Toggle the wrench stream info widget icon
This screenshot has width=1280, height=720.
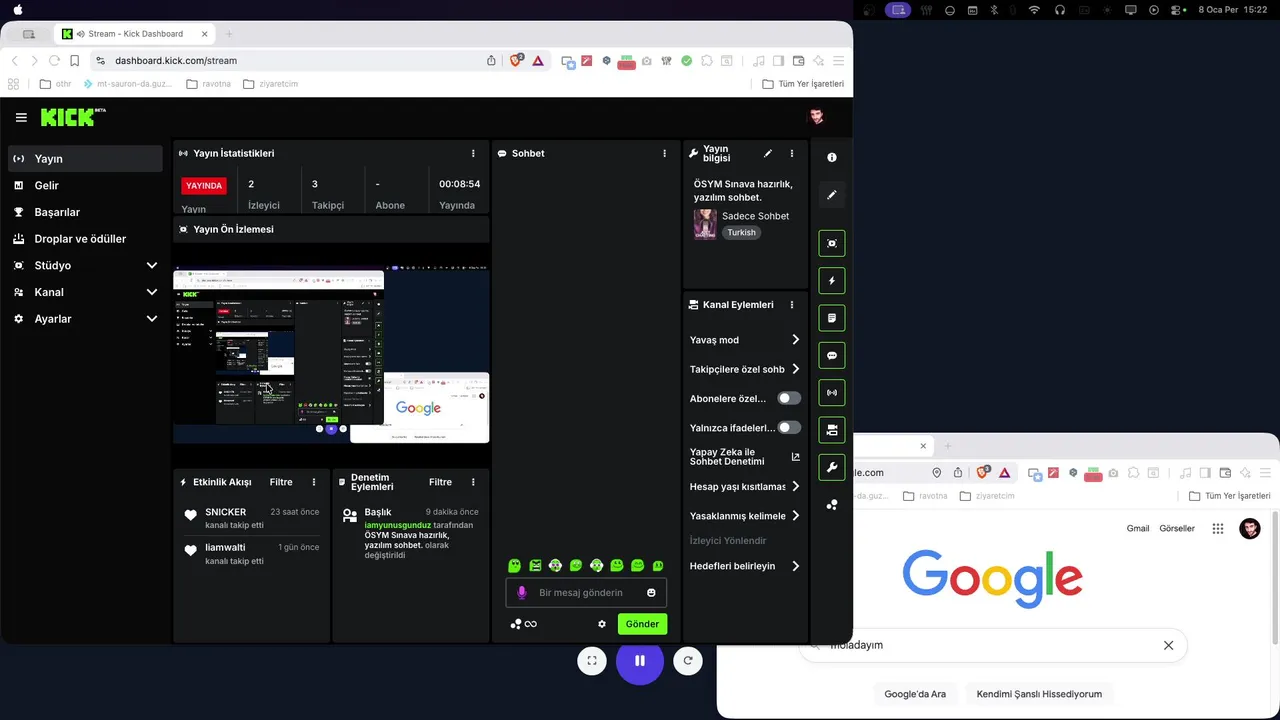click(x=832, y=467)
